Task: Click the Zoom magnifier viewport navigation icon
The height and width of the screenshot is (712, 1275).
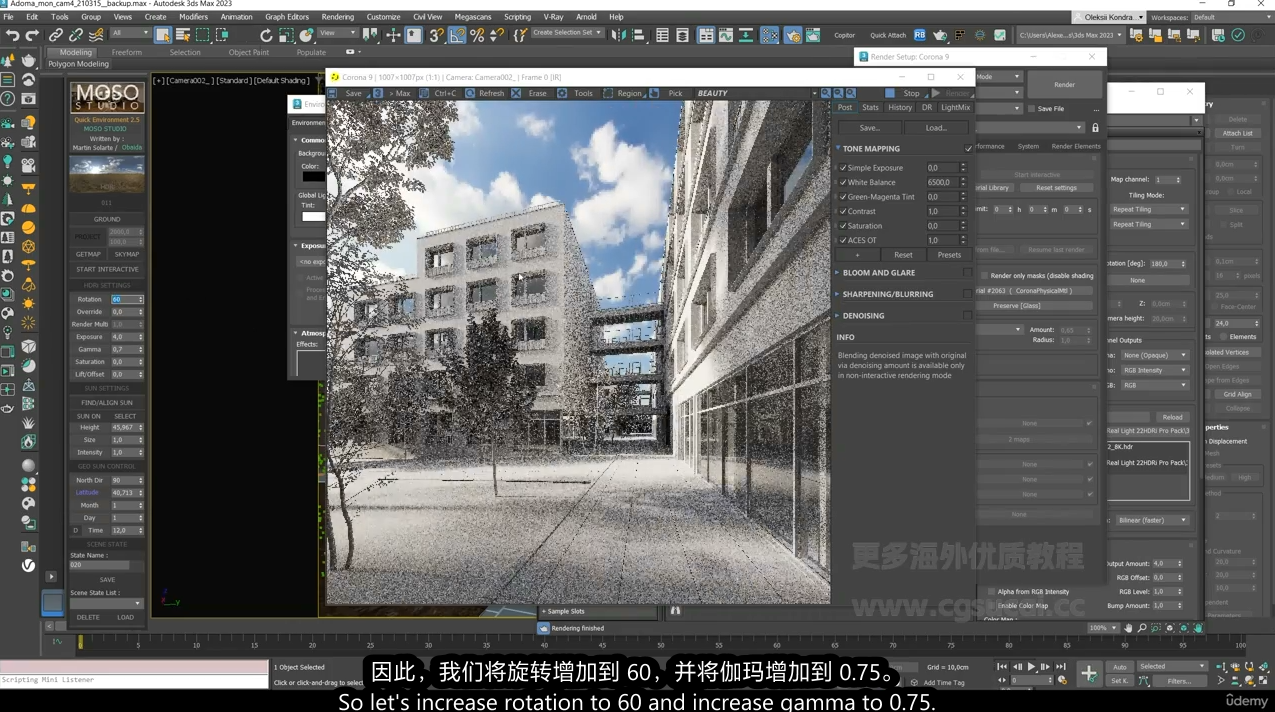Action: pos(1142,628)
